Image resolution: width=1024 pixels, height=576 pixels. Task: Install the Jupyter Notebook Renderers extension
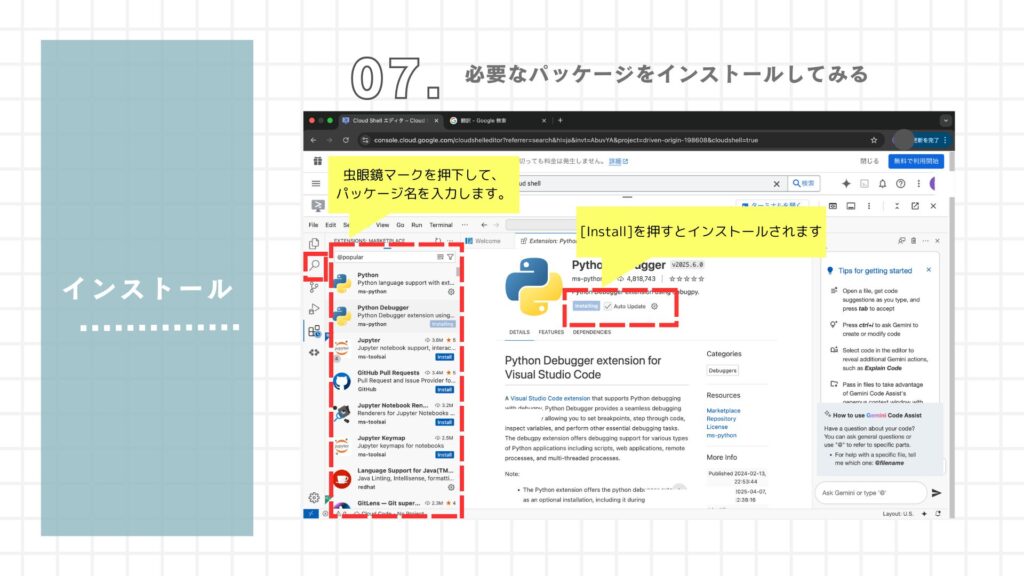coord(445,423)
